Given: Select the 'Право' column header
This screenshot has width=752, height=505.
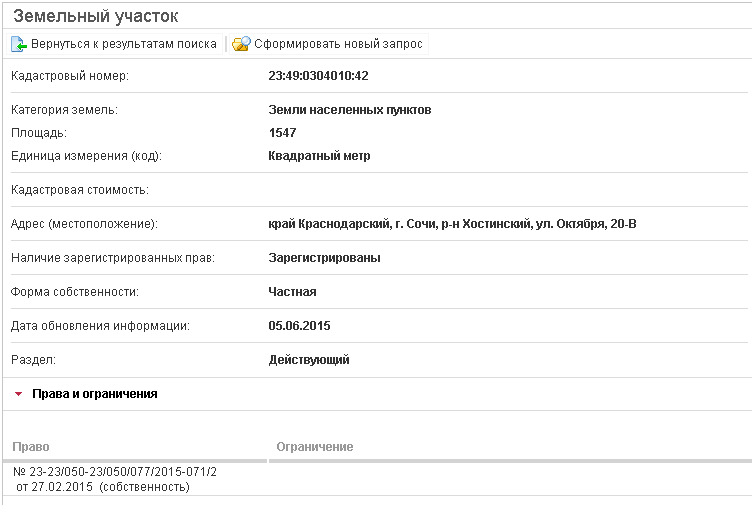Looking at the screenshot, I should tap(31, 447).
